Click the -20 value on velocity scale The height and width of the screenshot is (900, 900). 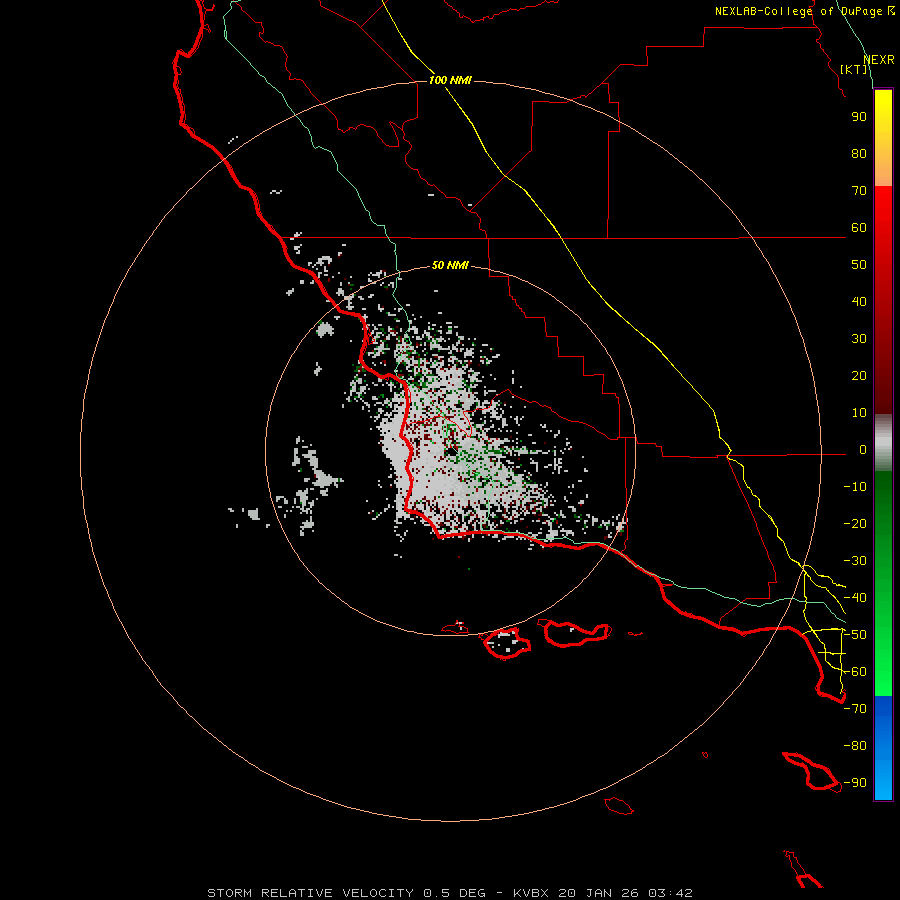(x=855, y=524)
